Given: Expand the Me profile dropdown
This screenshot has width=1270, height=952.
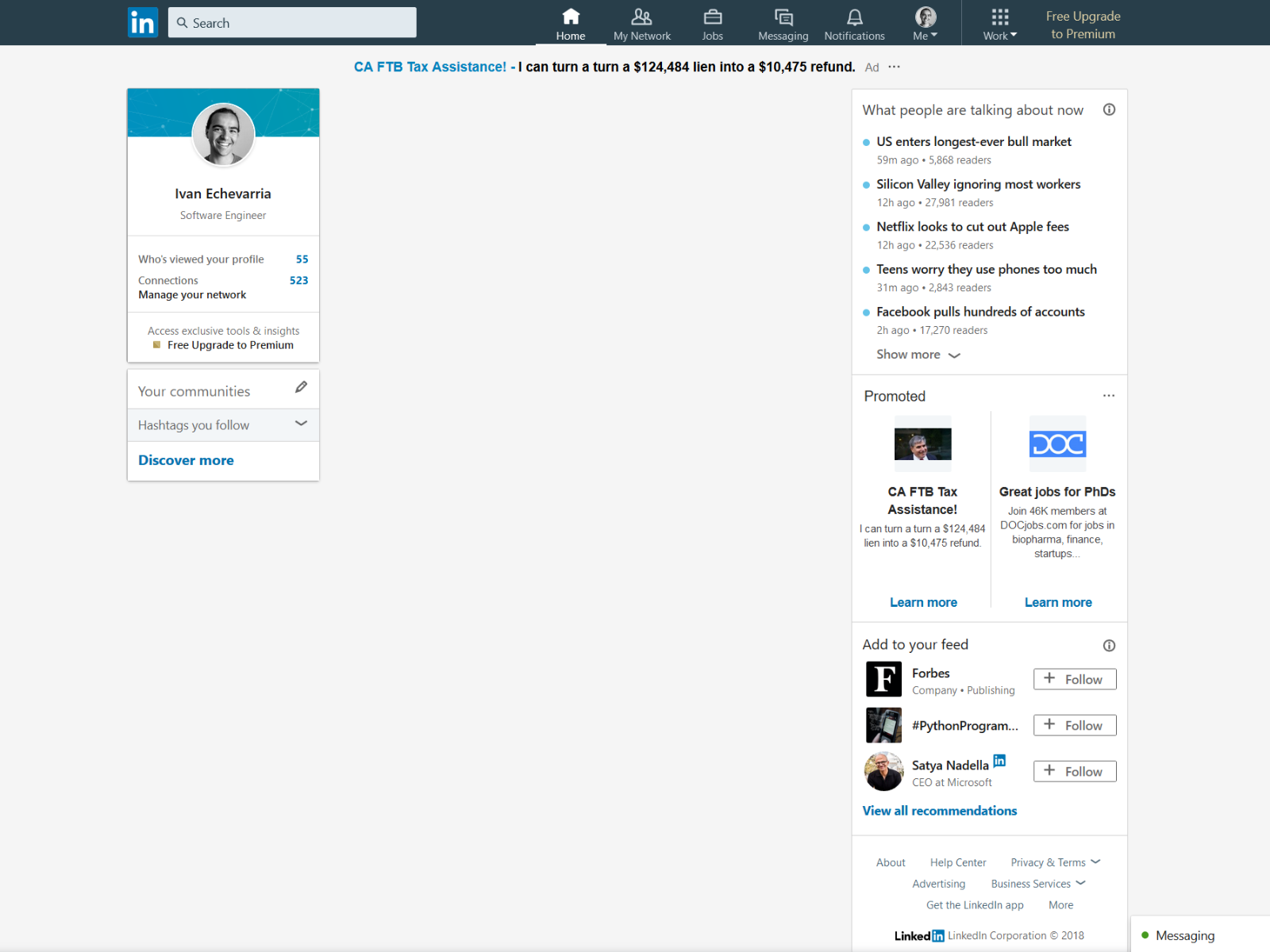Looking at the screenshot, I should click(926, 24).
